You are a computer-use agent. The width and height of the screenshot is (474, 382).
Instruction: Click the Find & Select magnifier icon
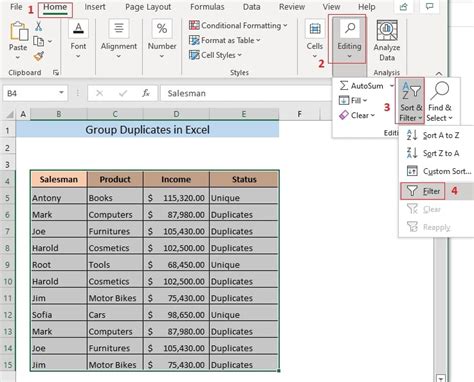(x=439, y=91)
